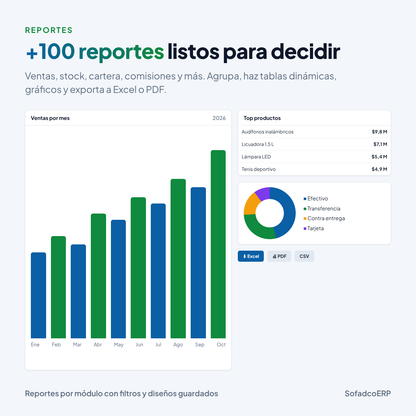Click the green bar above Jun
Screen dimensions: 416x416
coord(138,268)
